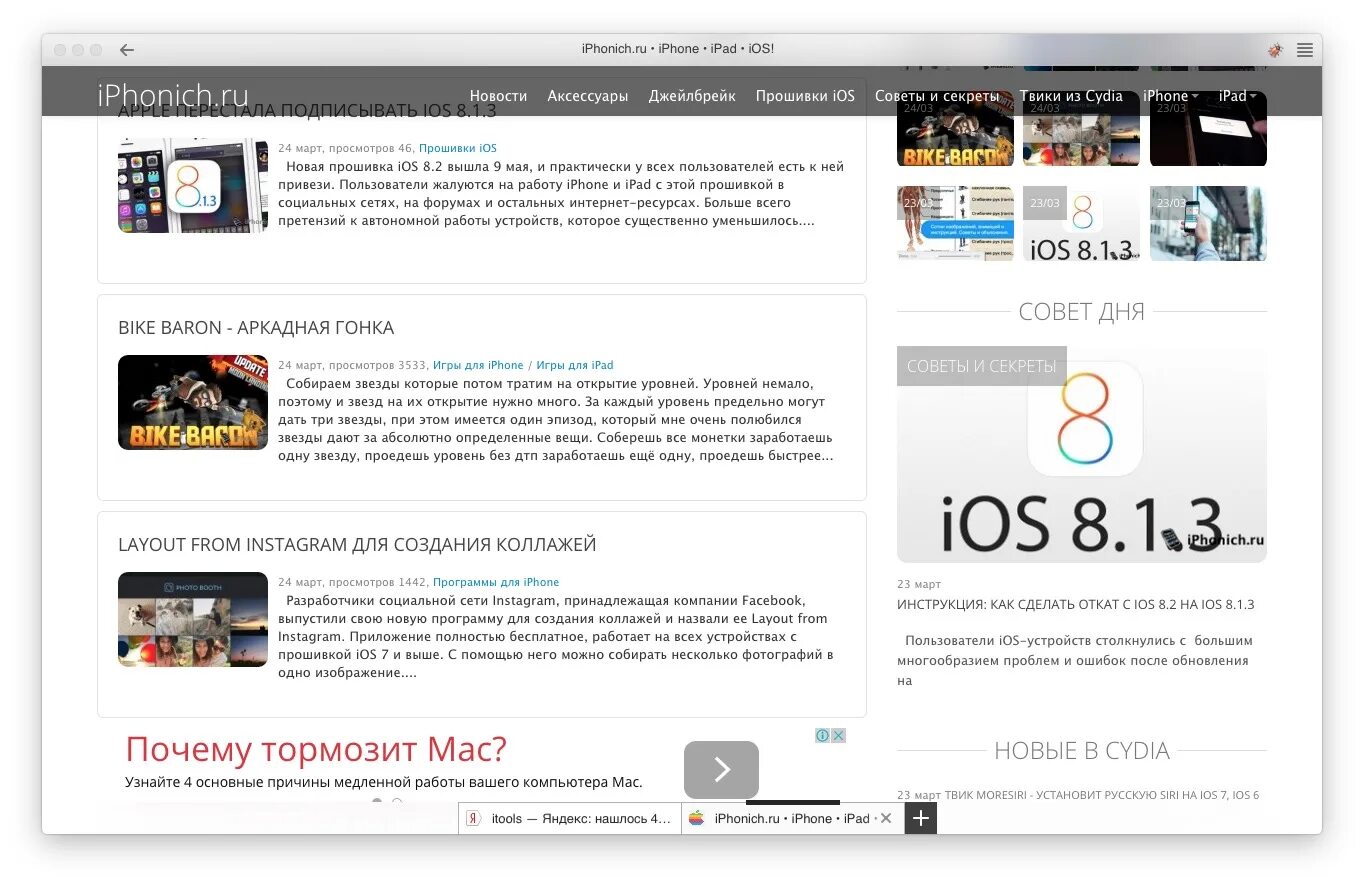Switch to the itools Яндекс tab
Image resolution: width=1364 pixels, height=884 pixels.
(x=570, y=818)
